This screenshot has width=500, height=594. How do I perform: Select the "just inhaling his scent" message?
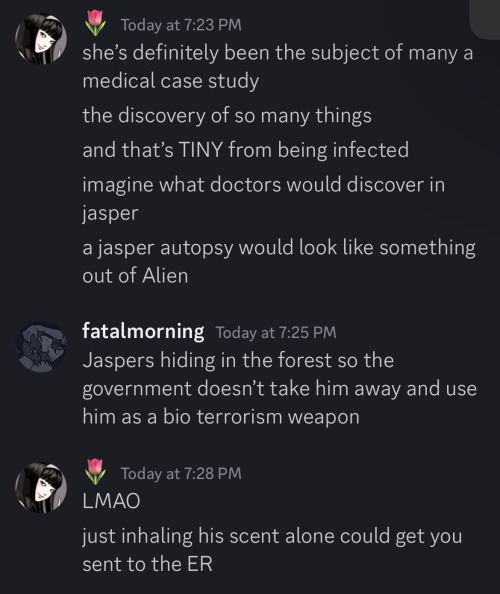point(272,550)
